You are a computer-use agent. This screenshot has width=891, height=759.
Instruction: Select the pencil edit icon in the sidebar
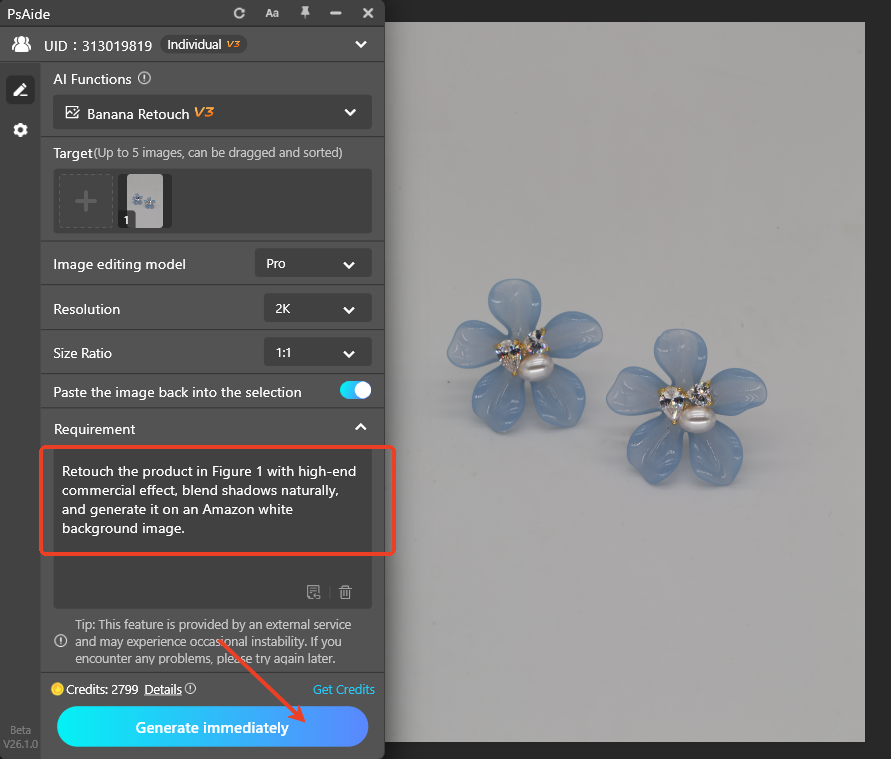tap(20, 89)
